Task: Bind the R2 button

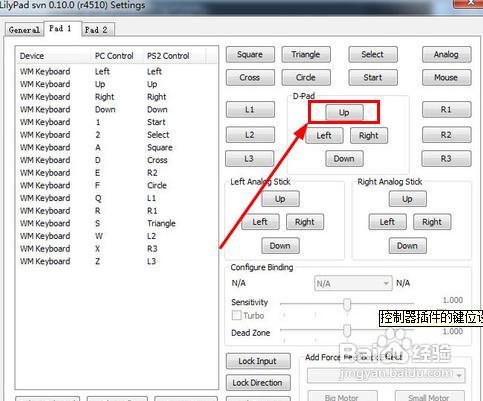Action: coord(446,135)
